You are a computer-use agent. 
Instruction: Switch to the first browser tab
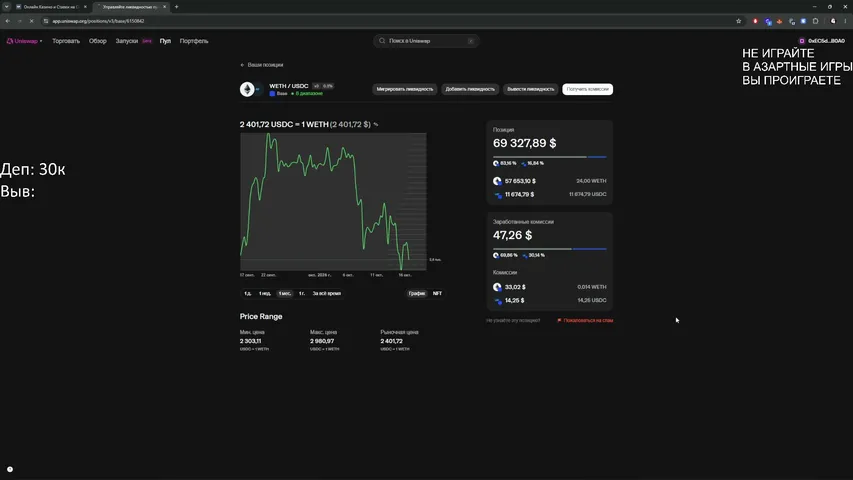(x=51, y=7)
